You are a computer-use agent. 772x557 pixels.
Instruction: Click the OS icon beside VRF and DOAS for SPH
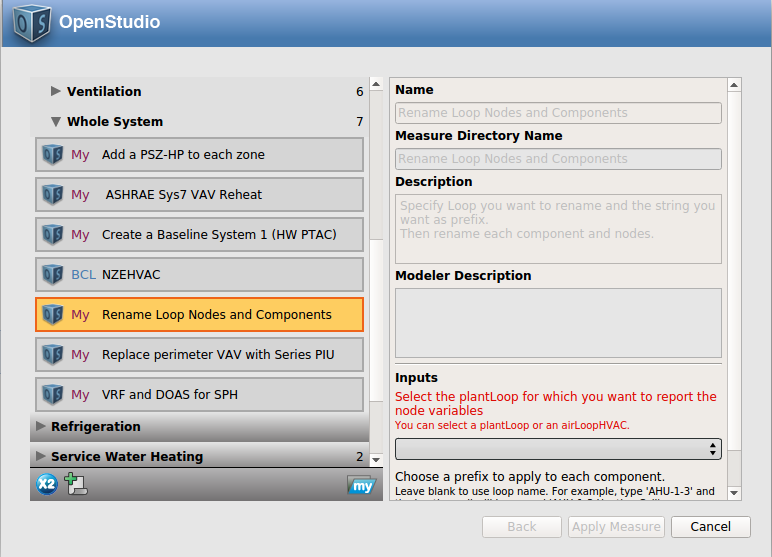click(53, 394)
